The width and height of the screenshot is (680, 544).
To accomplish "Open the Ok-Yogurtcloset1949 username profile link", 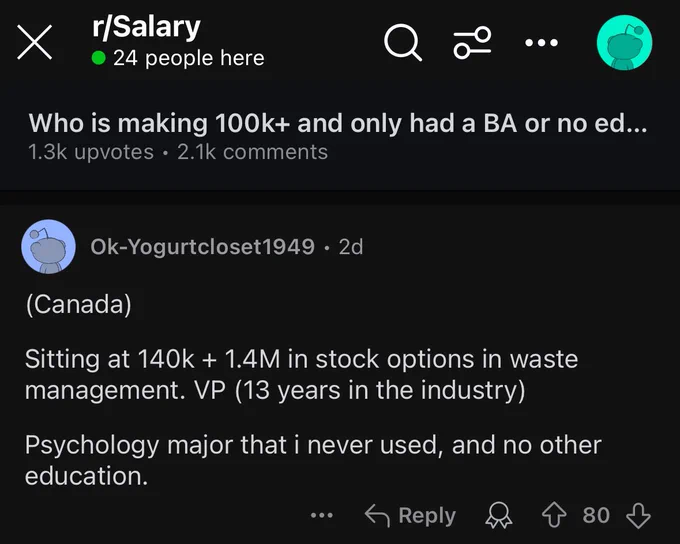I will (x=203, y=246).
